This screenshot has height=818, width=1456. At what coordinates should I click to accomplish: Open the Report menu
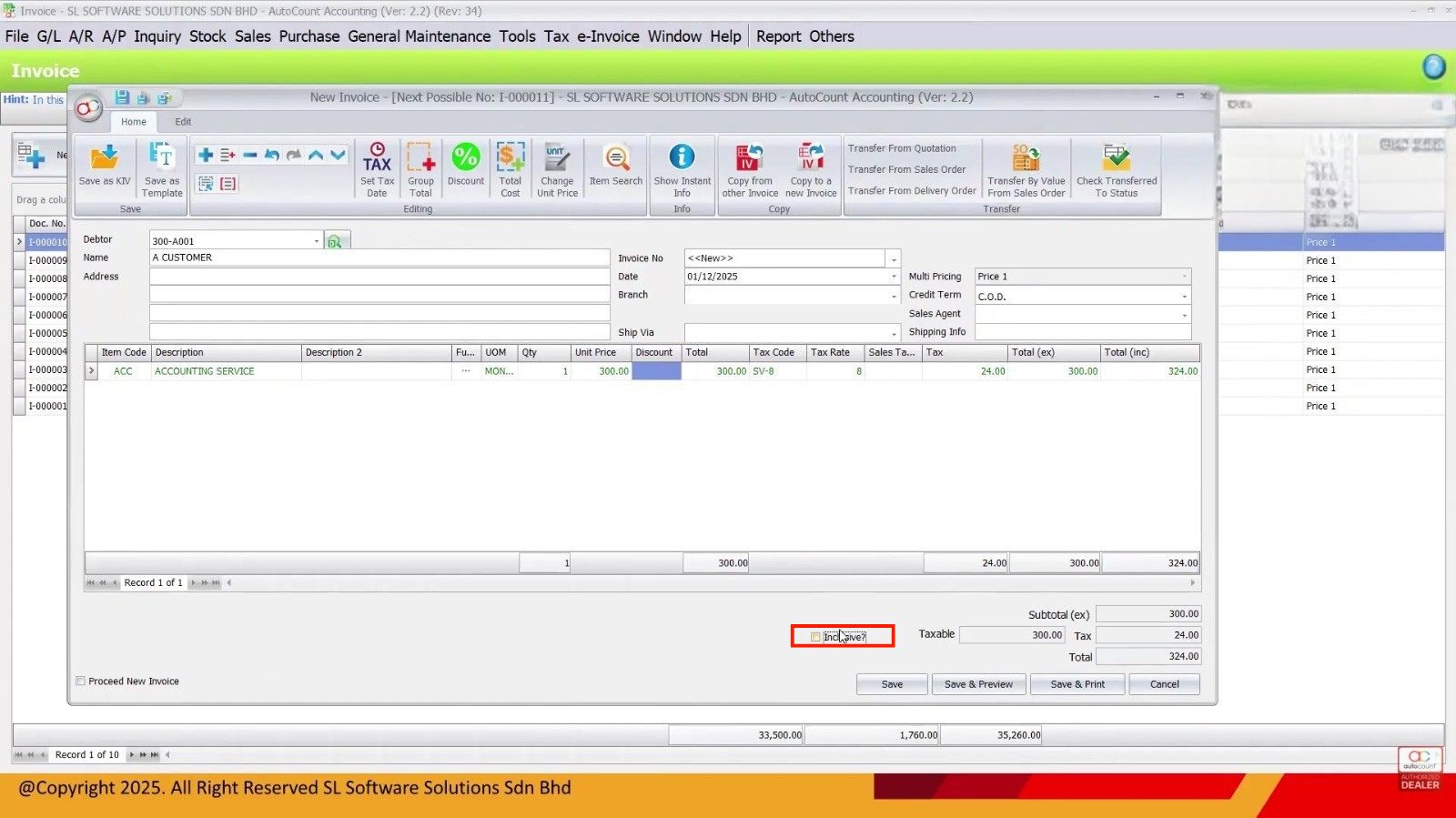[779, 36]
